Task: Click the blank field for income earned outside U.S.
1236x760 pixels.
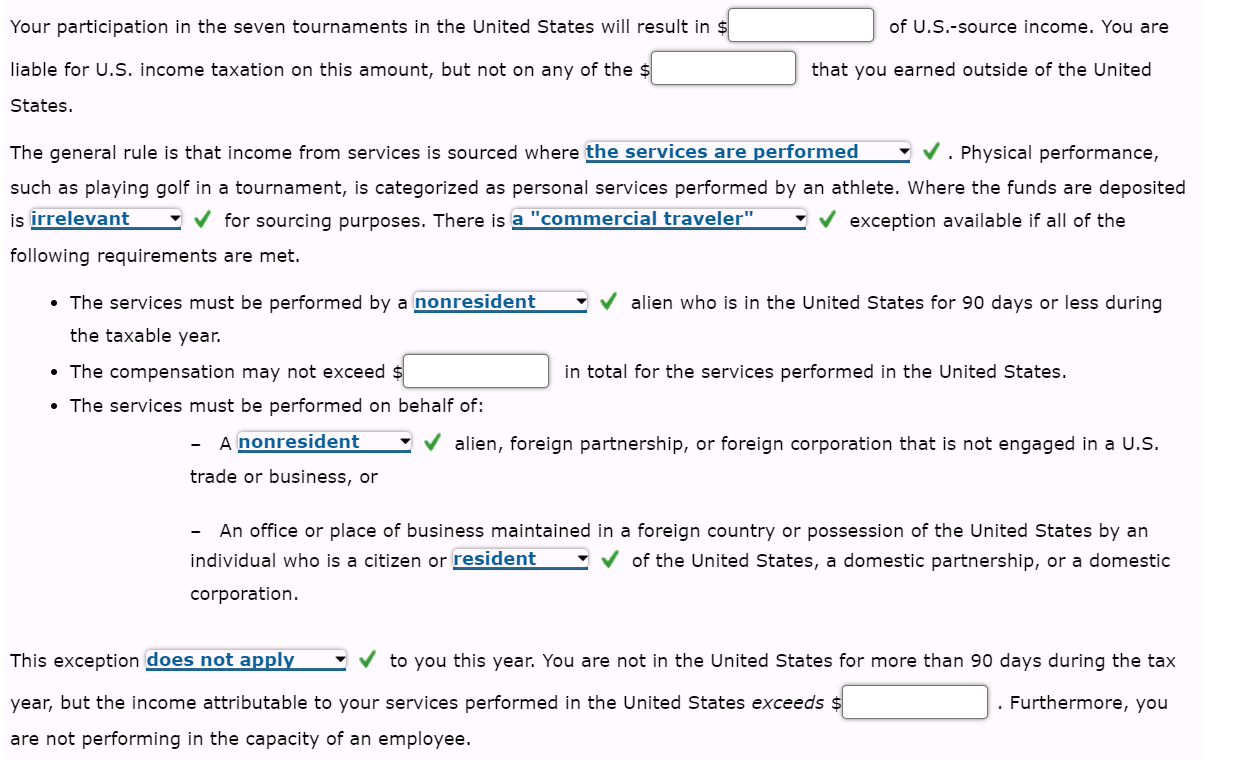Action: click(x=722, y=68)
